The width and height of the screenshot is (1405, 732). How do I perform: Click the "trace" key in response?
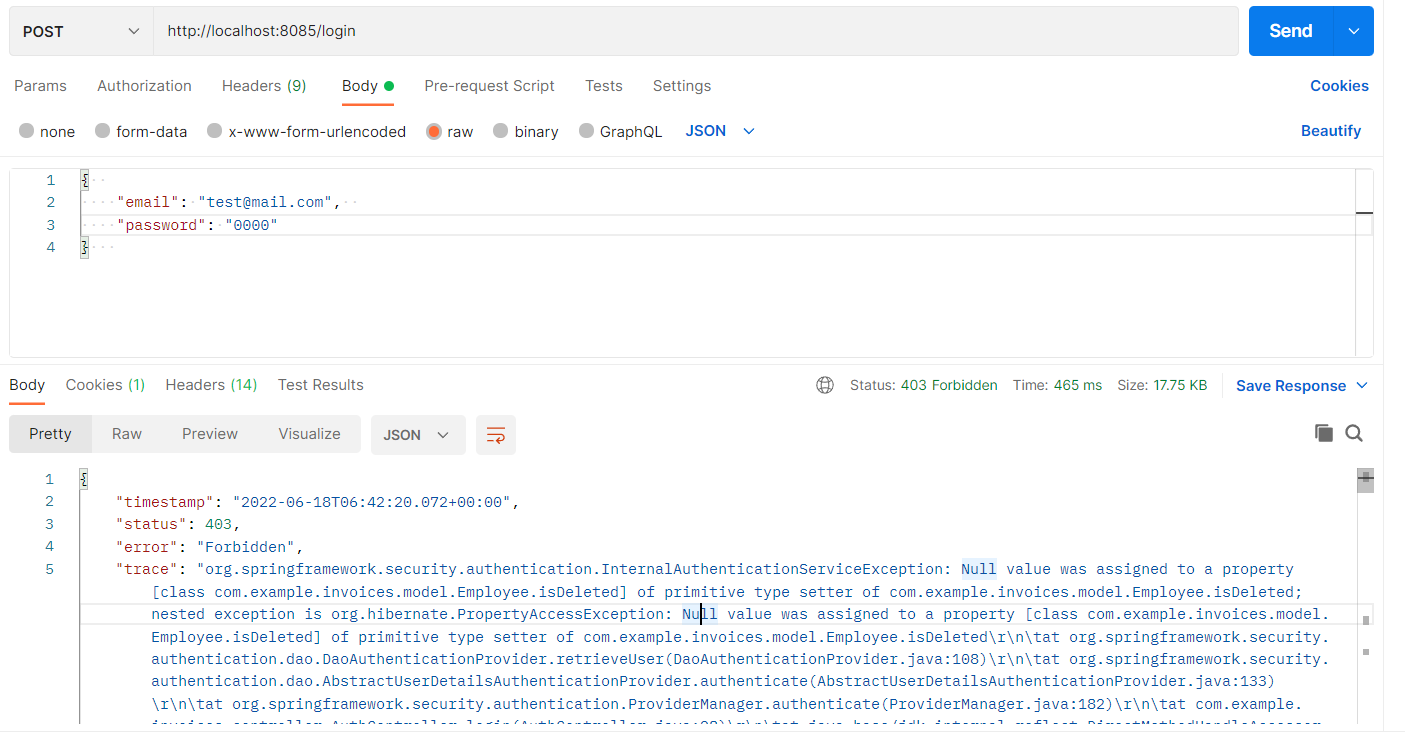click(x=148, y=570)
